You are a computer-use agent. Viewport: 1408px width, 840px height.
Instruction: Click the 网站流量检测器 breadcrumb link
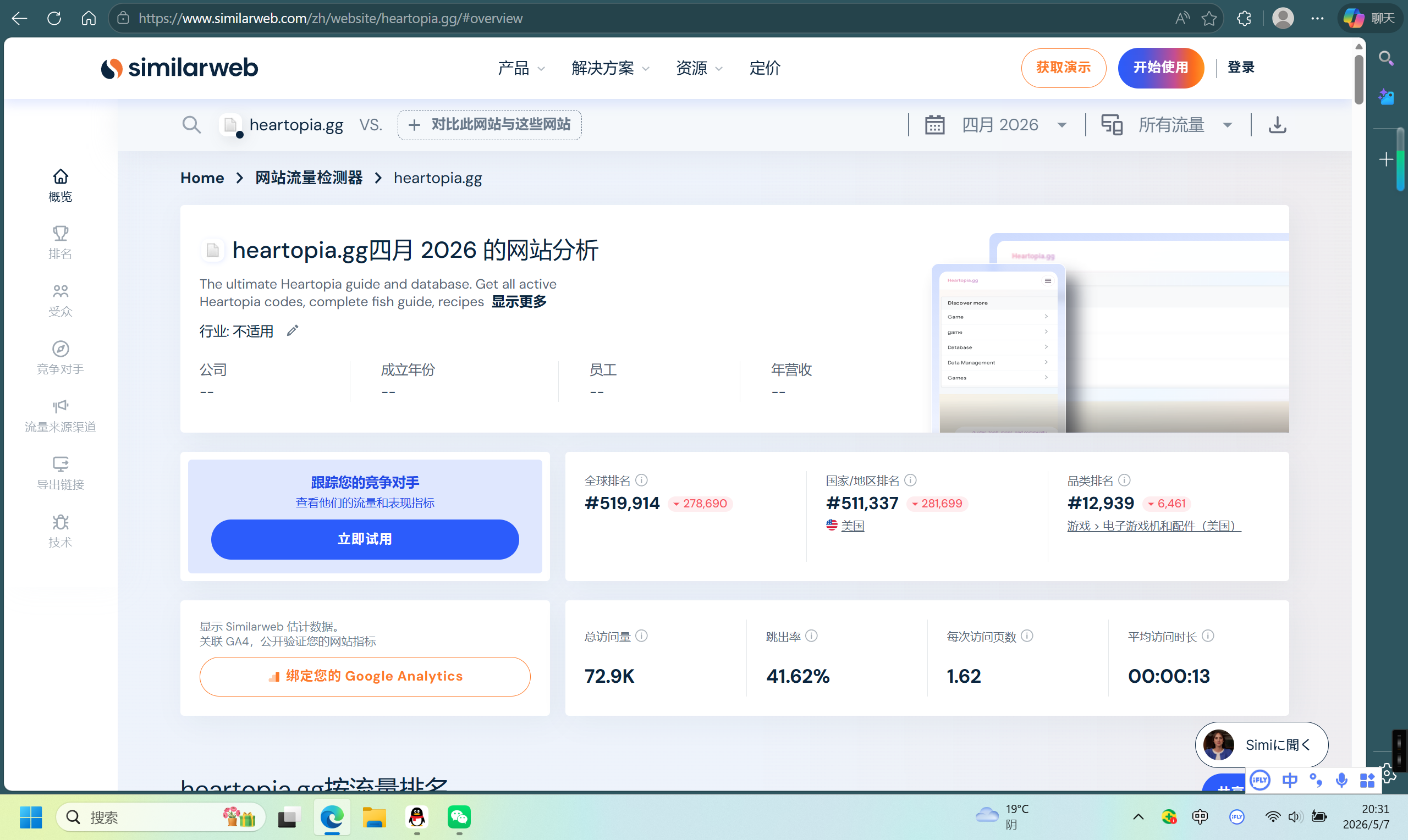point(309,178)
